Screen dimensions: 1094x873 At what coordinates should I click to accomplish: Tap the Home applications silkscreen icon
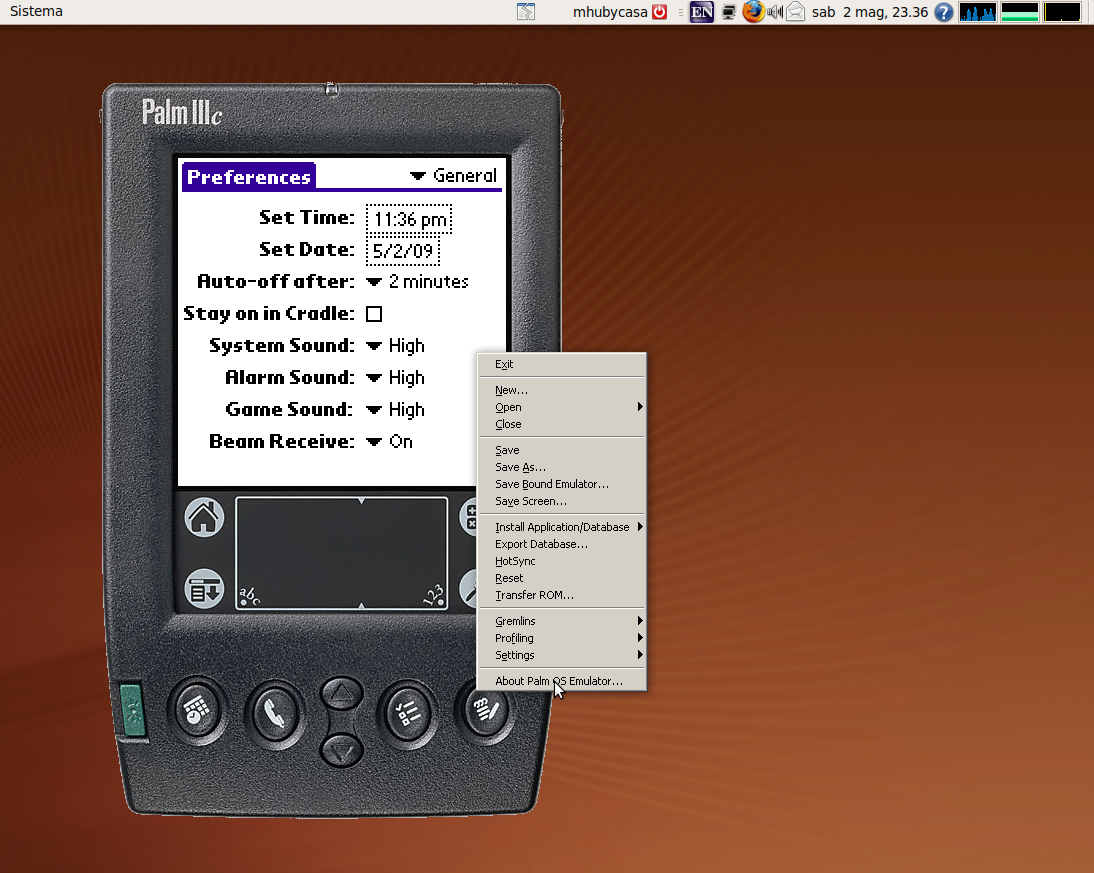(x=204, y=518)
